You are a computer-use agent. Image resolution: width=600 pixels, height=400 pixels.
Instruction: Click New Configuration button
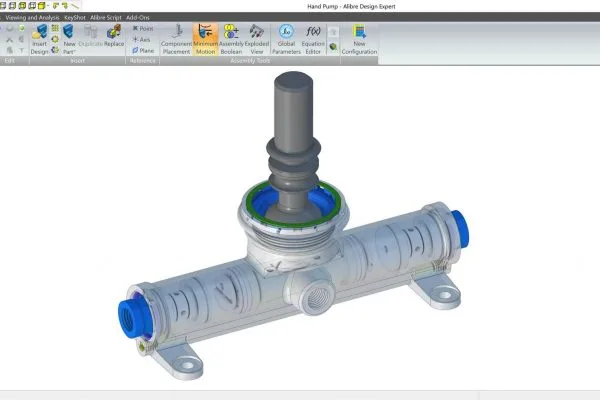(359, 39)
